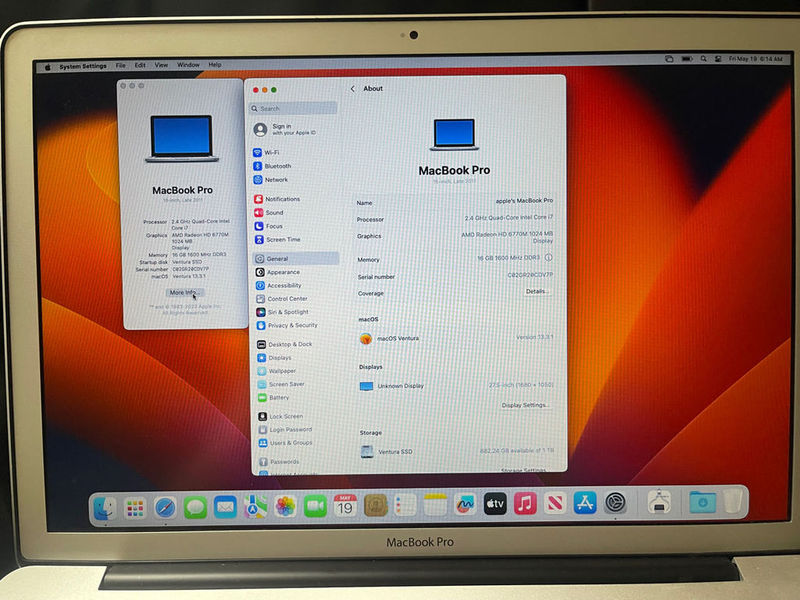Open Freeform from the Dock

(x=465, y=505)
